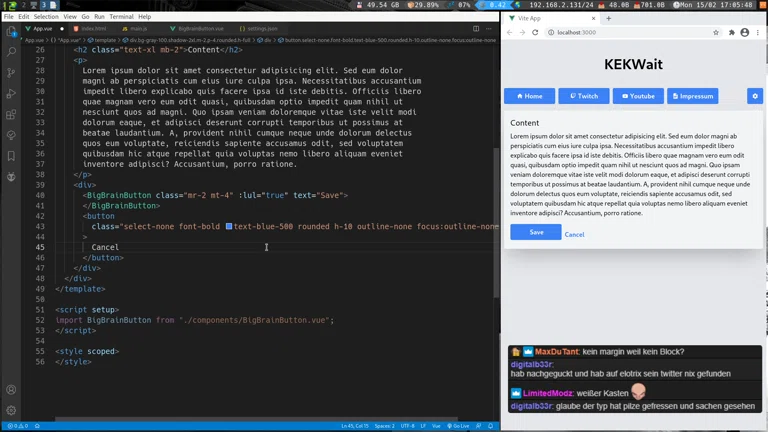The height and width of the screenshot is (432, 768).
Task: Open the browser three-dot menu
Action: (758, 32)
